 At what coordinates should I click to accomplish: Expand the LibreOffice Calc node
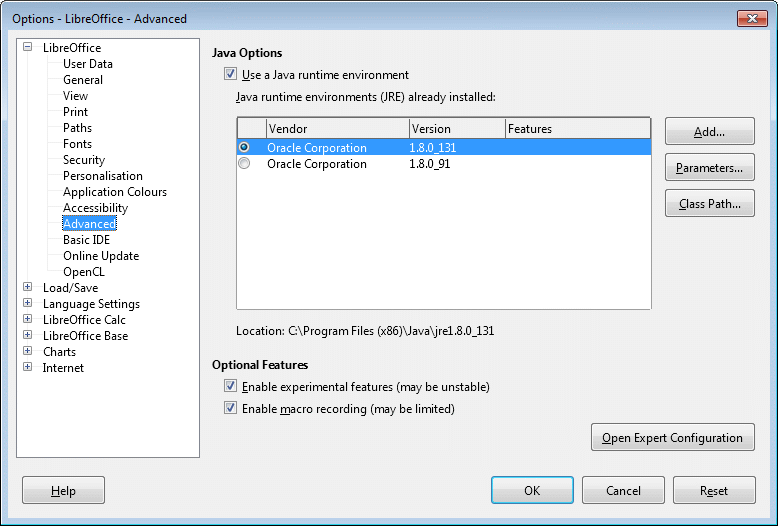pyautogui.click(x=28, y=319)
